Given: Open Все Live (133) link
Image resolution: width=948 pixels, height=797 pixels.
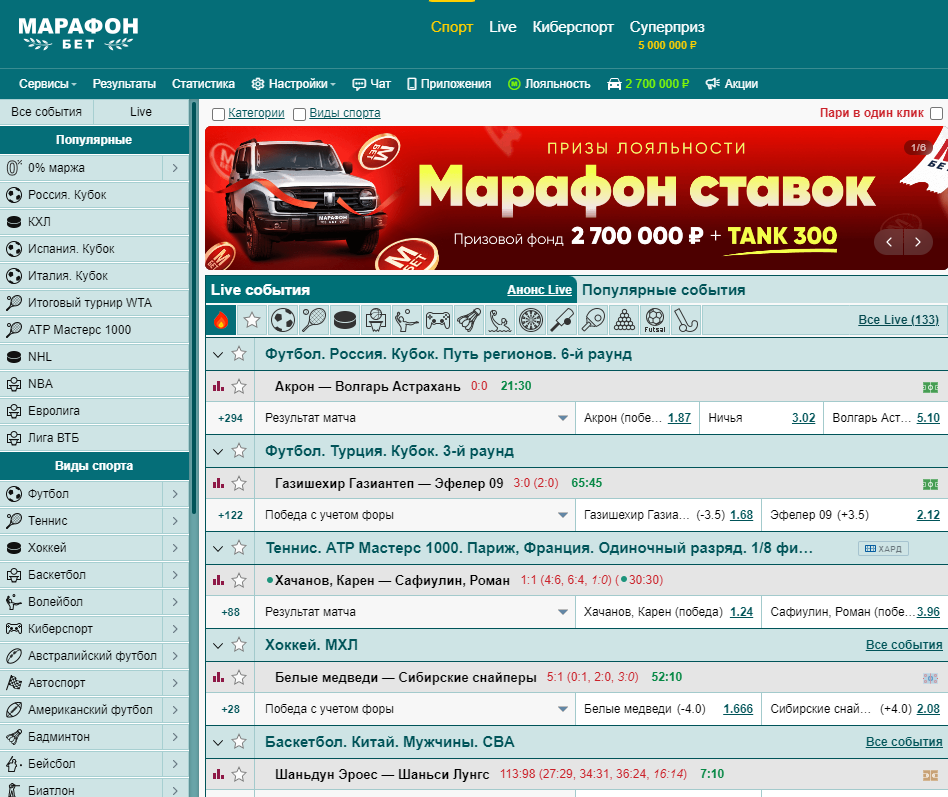Looking at the screenshot, I should coord(898,320).
